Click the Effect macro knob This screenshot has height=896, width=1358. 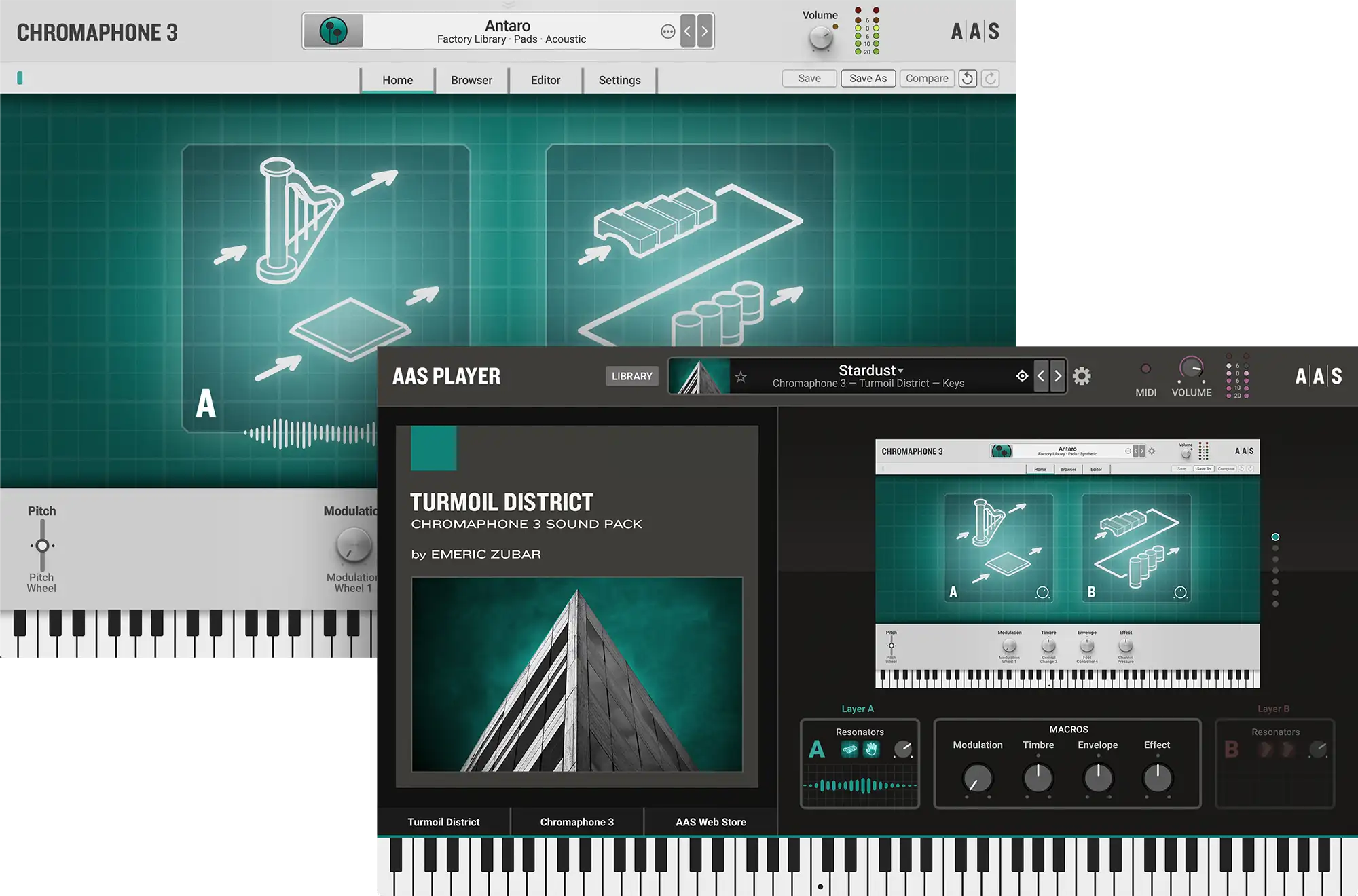coord(1158,779)
